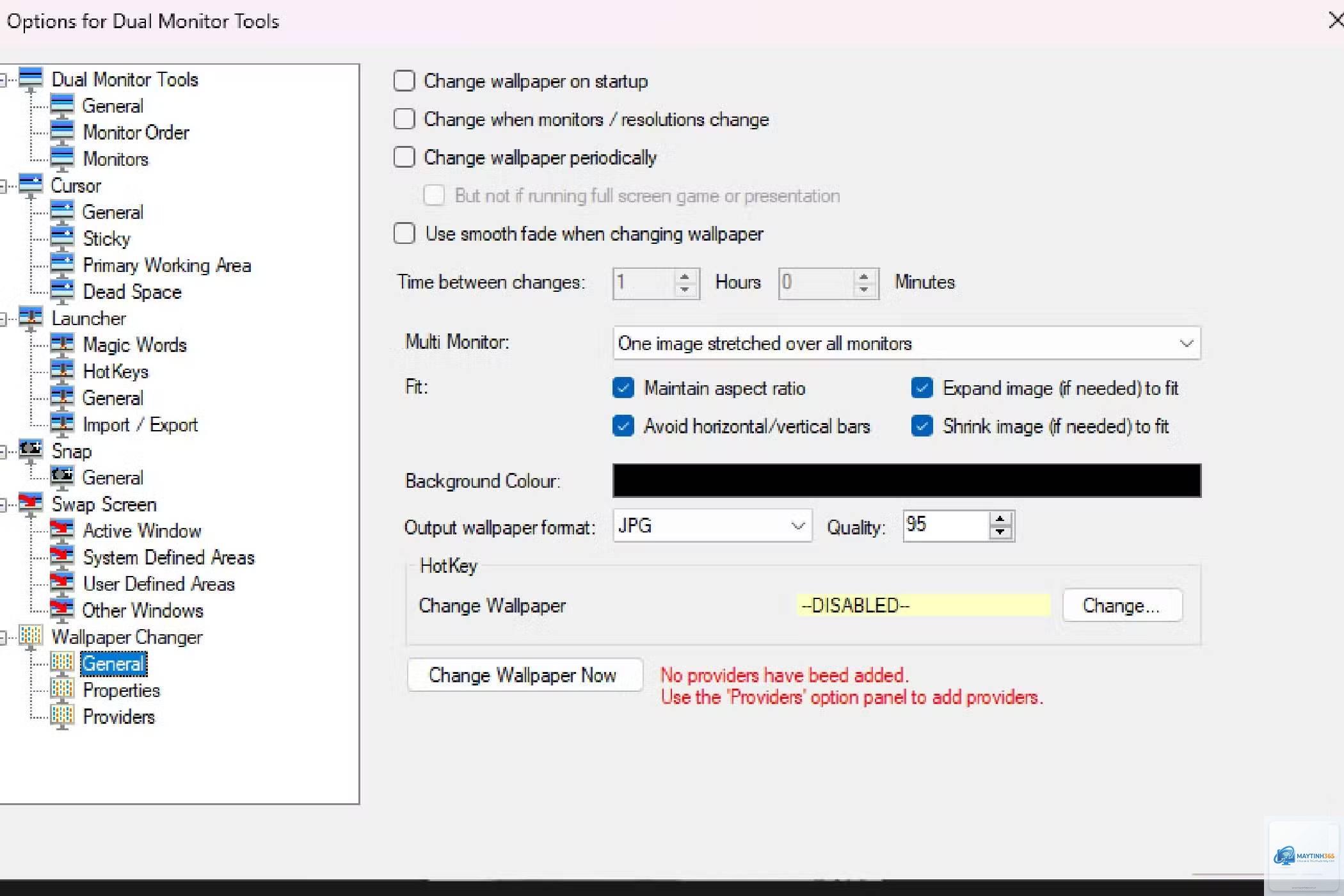Toggle But not if running full screen game
Screen dimensions: 1344x896
pos(434,195)
